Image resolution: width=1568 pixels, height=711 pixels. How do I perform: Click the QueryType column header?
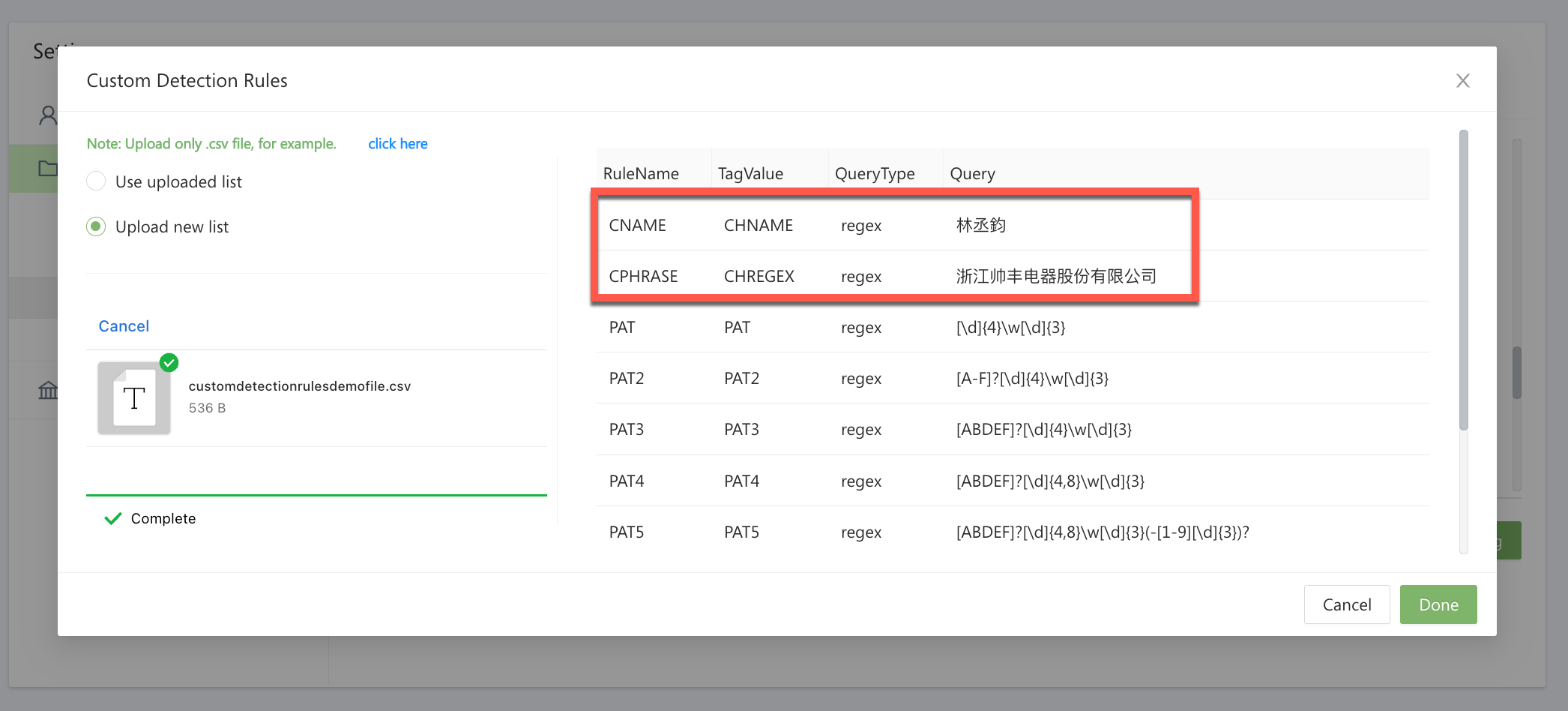tap(875, 174)
